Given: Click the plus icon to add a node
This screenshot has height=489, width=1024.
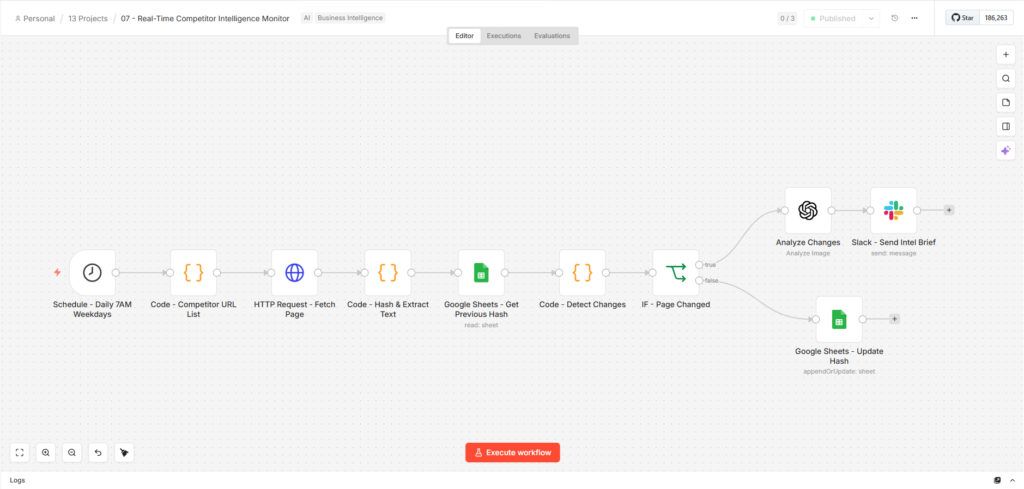Looking at the screenshot, I should coord(1006,55).
